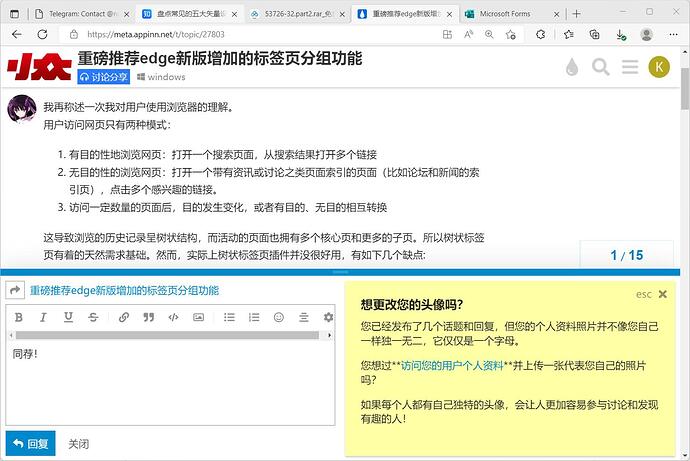
Task: Open the 讨论分享 category
Action: [104, 77]
